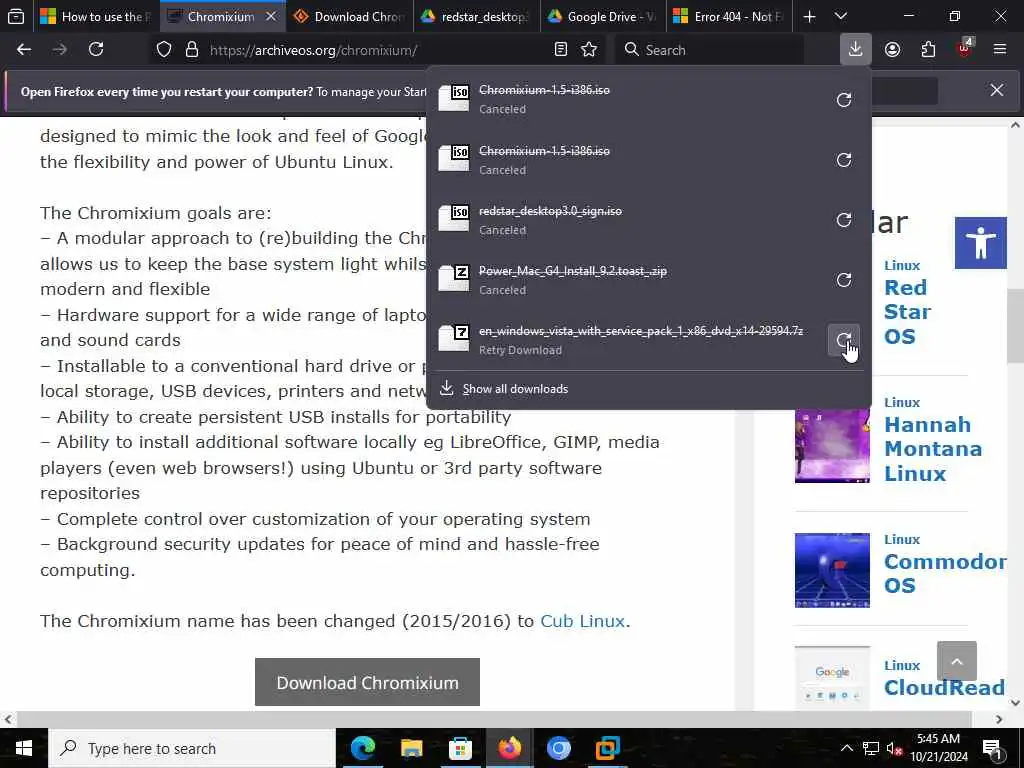Click the horizontal scrollbar right arrow
This screenshot has width=1024, height=768.
[x=999, y=719]
